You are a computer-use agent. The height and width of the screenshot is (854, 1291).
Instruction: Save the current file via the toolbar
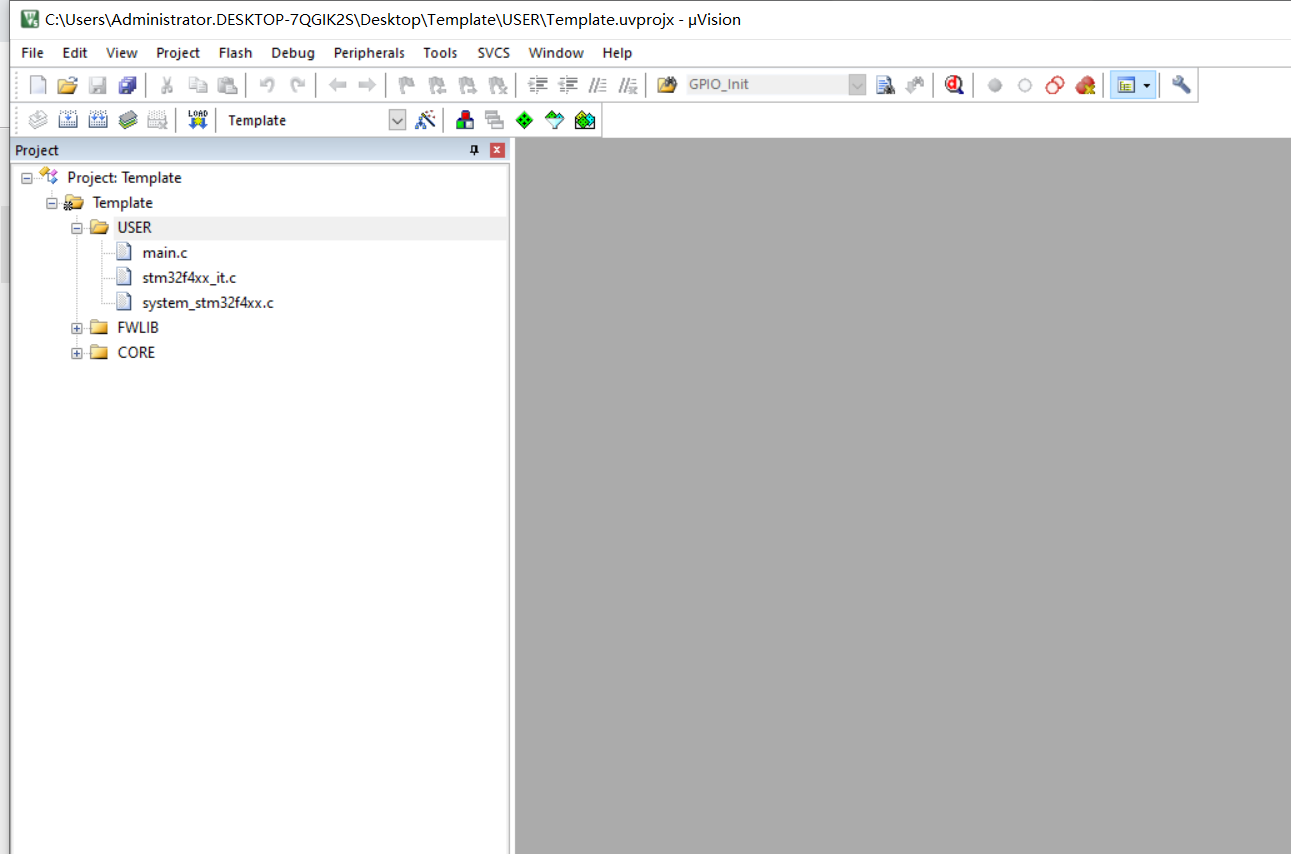click(x=97, y=85)
